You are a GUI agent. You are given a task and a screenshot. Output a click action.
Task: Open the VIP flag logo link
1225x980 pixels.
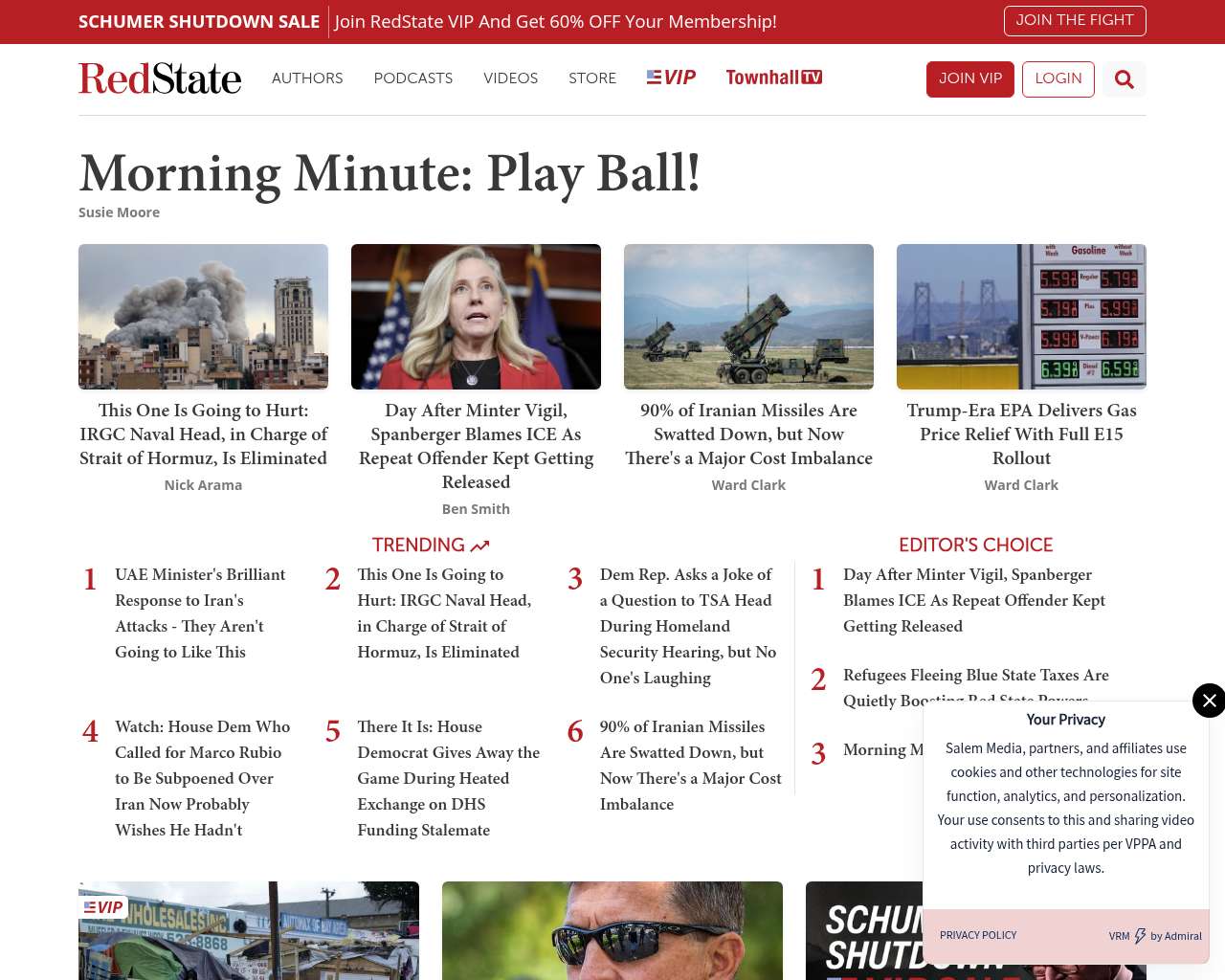(x=671, y=78)
